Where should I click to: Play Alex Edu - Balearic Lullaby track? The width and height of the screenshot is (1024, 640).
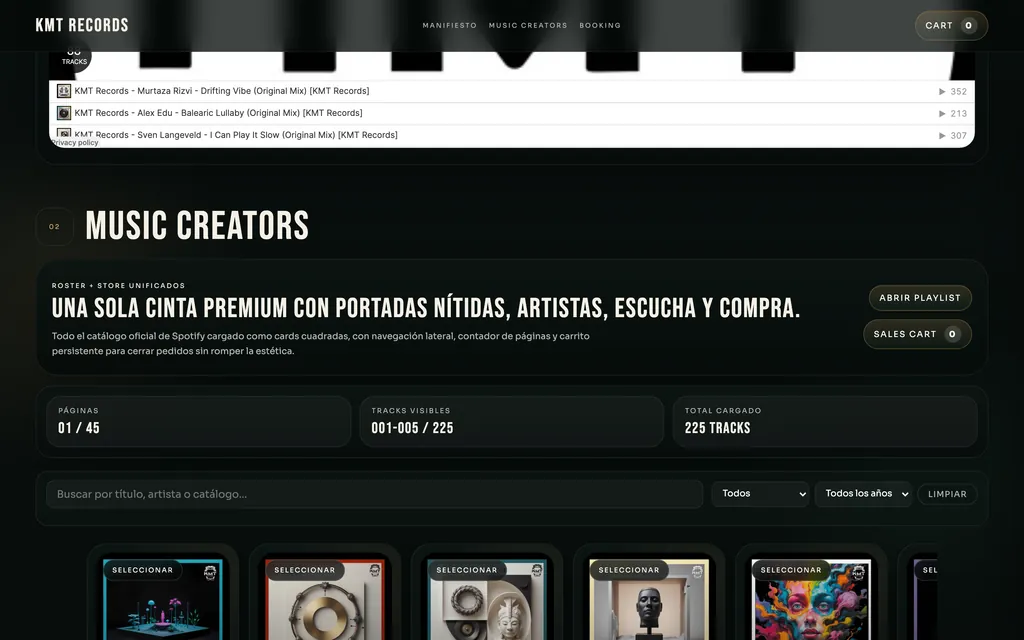(x=218, y=113)
